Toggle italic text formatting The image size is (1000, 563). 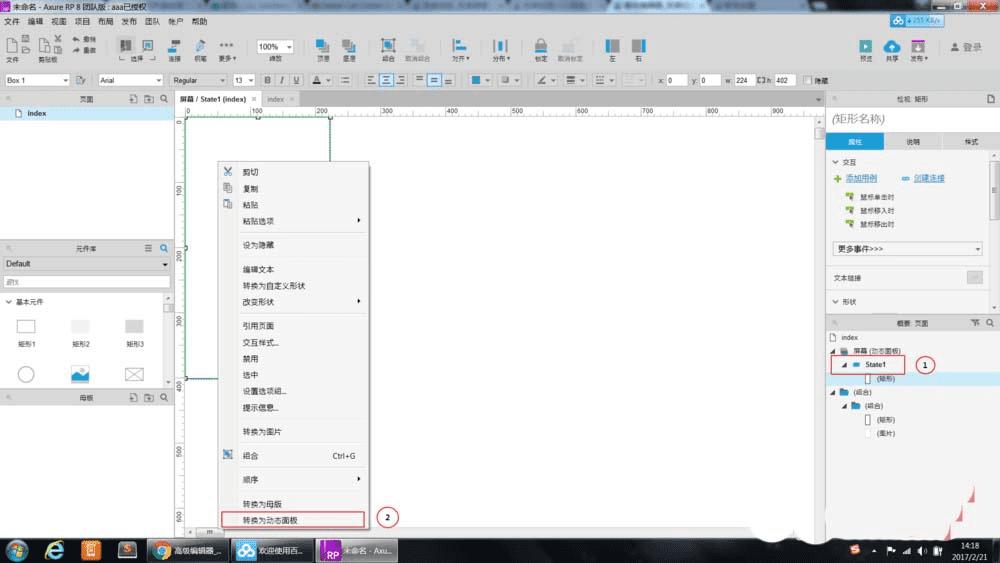pos(282,80)
